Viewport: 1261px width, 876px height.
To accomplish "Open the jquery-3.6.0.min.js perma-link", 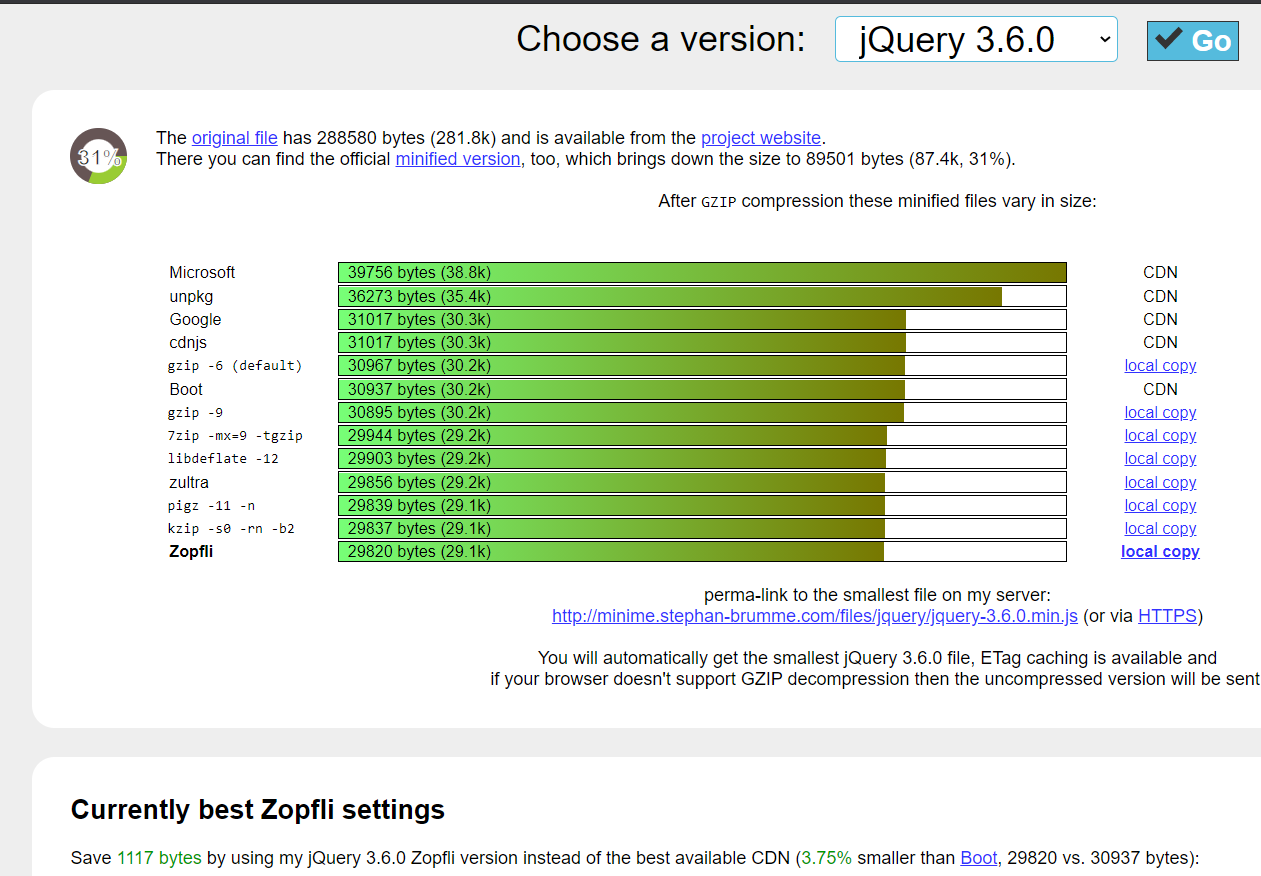I will [815, 616].
